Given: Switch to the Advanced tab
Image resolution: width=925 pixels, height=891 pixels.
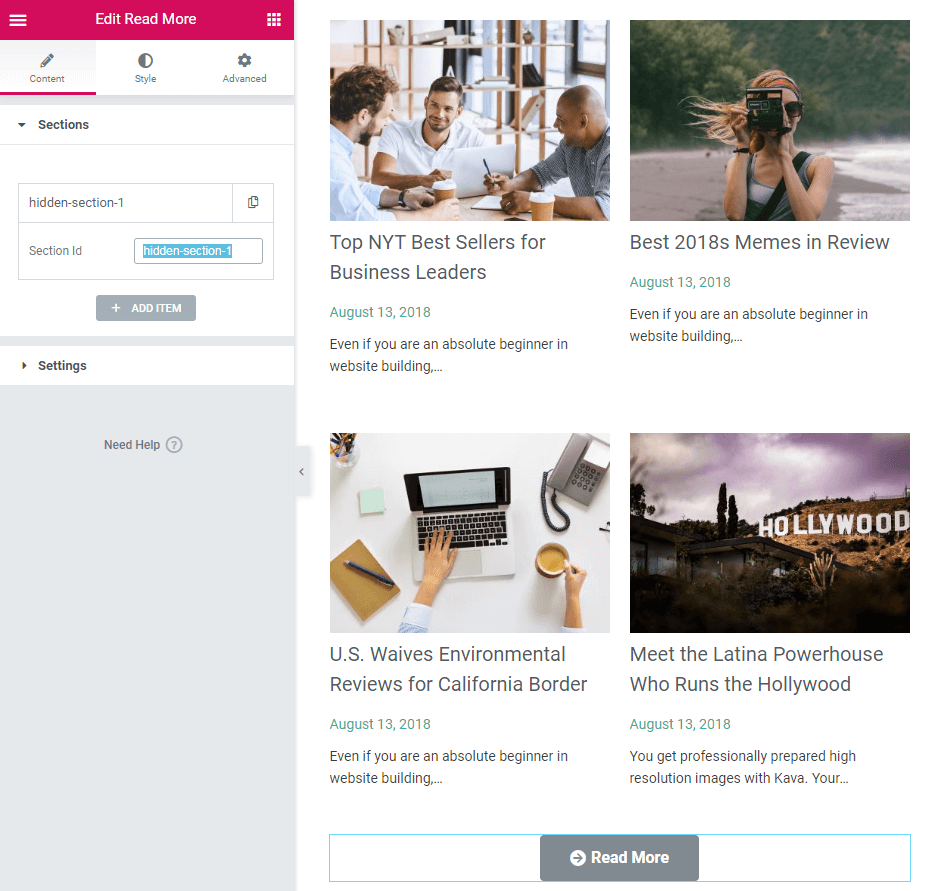Looking at the screenshot, I should click(244, 67).
